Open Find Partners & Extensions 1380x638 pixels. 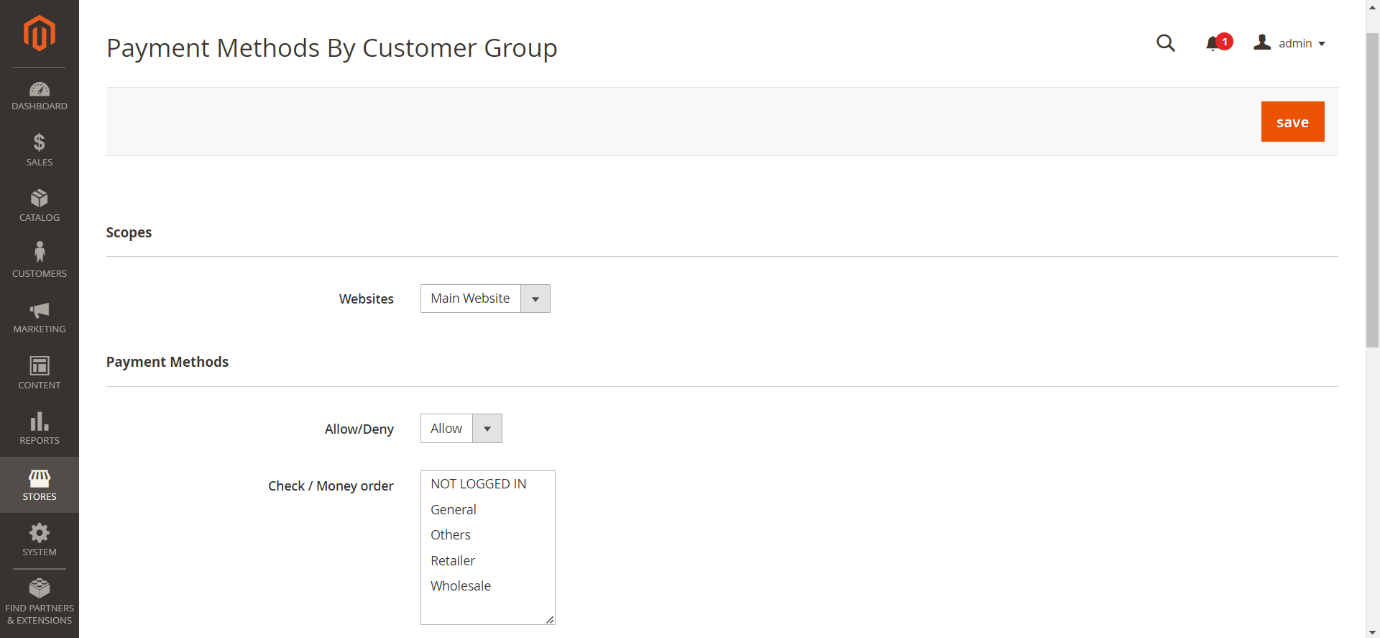(x=39, y=600)
